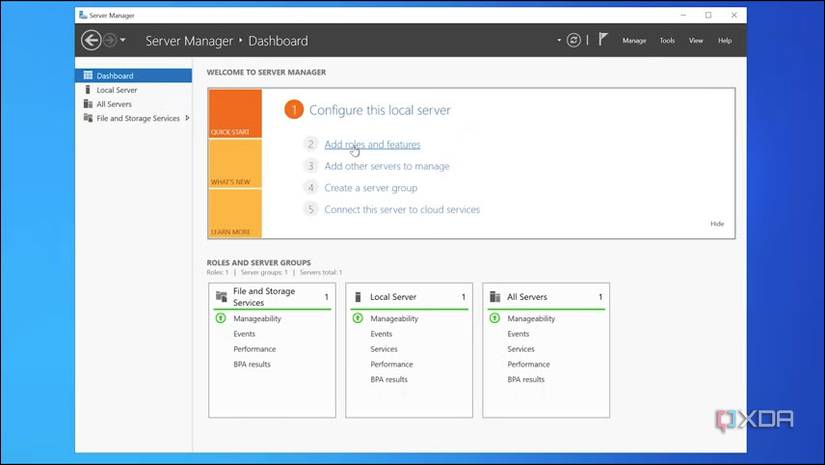Open Services in Local Server tile

(x=384, y=349)
